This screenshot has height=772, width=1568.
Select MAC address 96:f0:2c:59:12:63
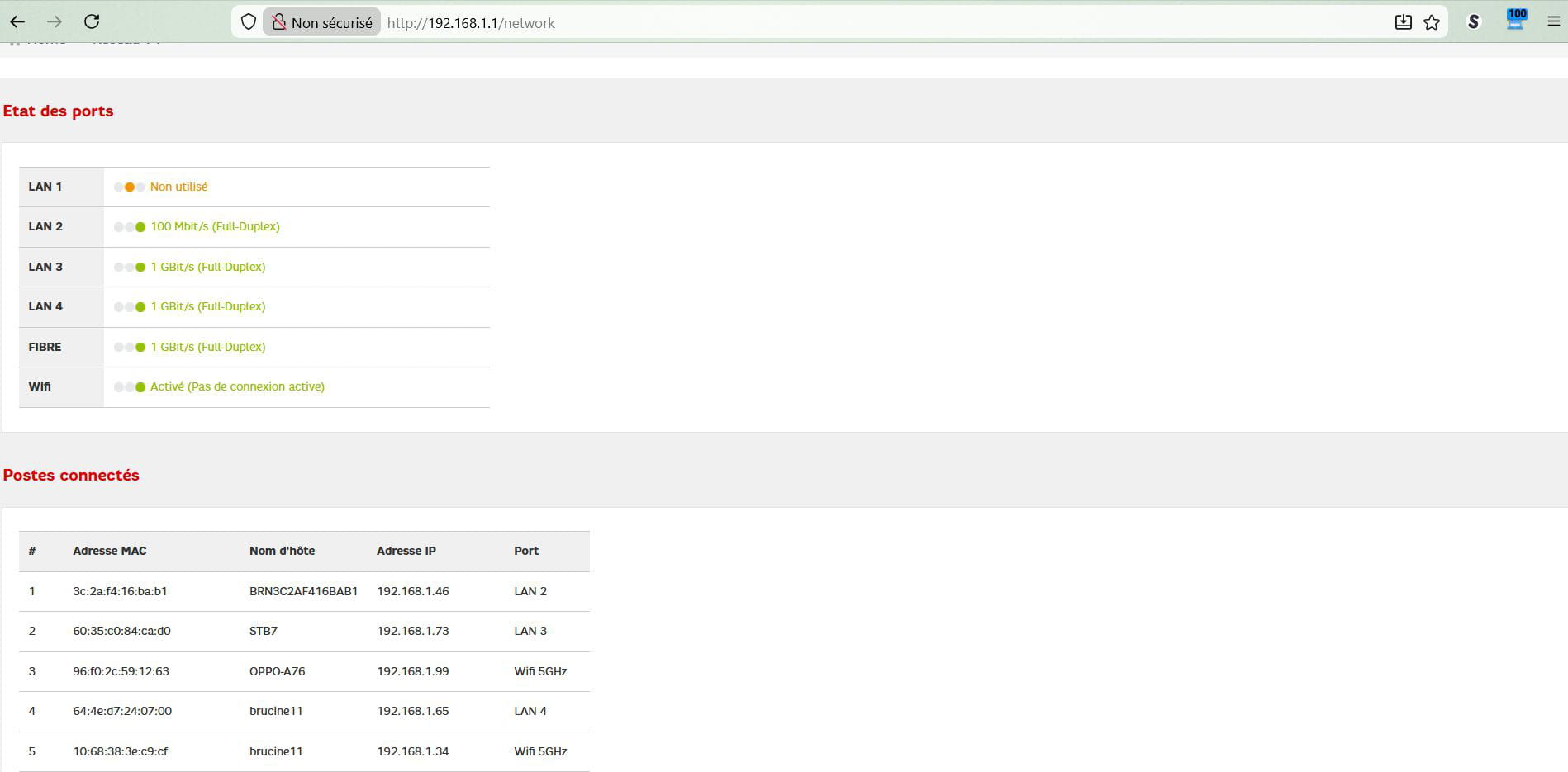pyautogui.click(x=121, y=671)
